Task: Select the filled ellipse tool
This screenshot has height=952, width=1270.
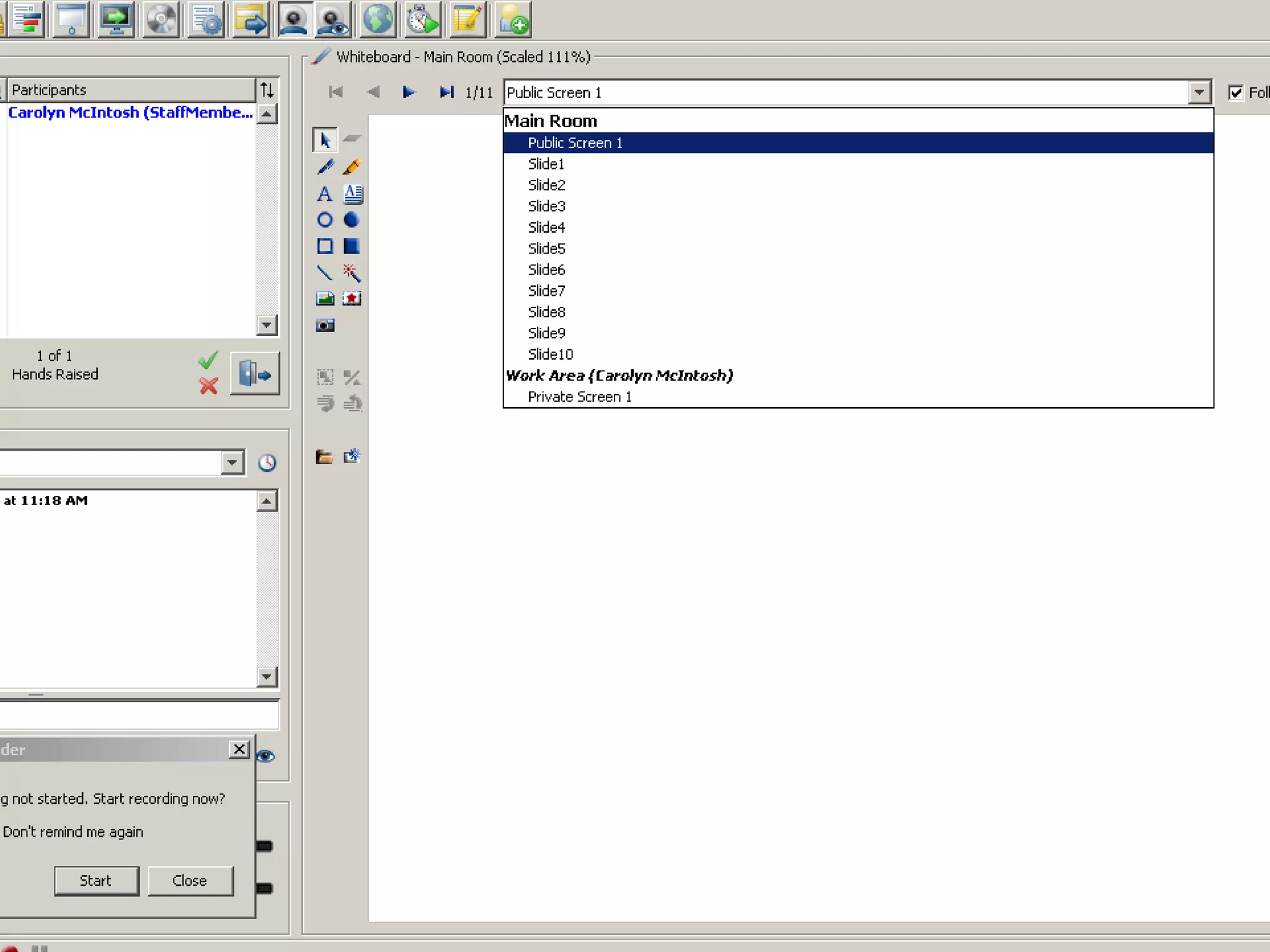Action: click(x=352, y=220)
